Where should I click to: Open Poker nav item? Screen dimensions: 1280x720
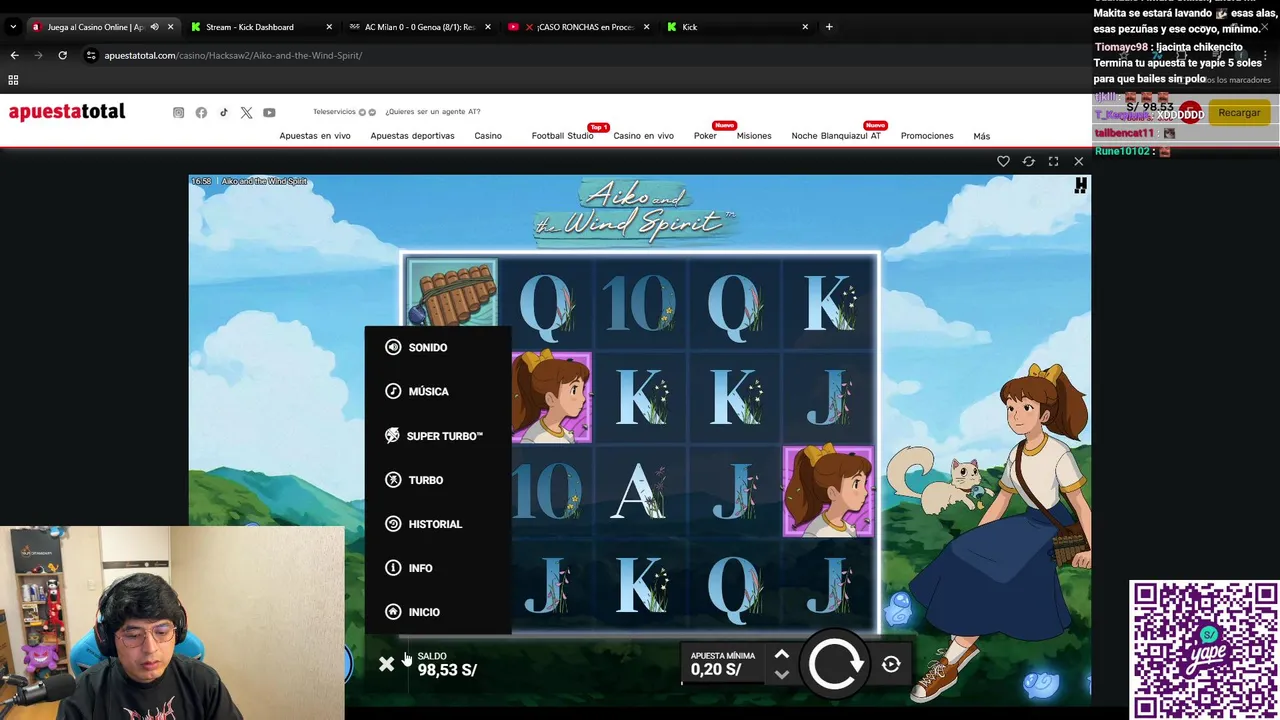point(705,136)
